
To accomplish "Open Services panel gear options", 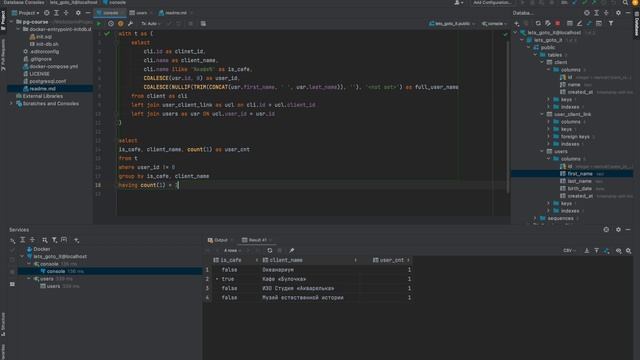I will (x=618, y=230).
